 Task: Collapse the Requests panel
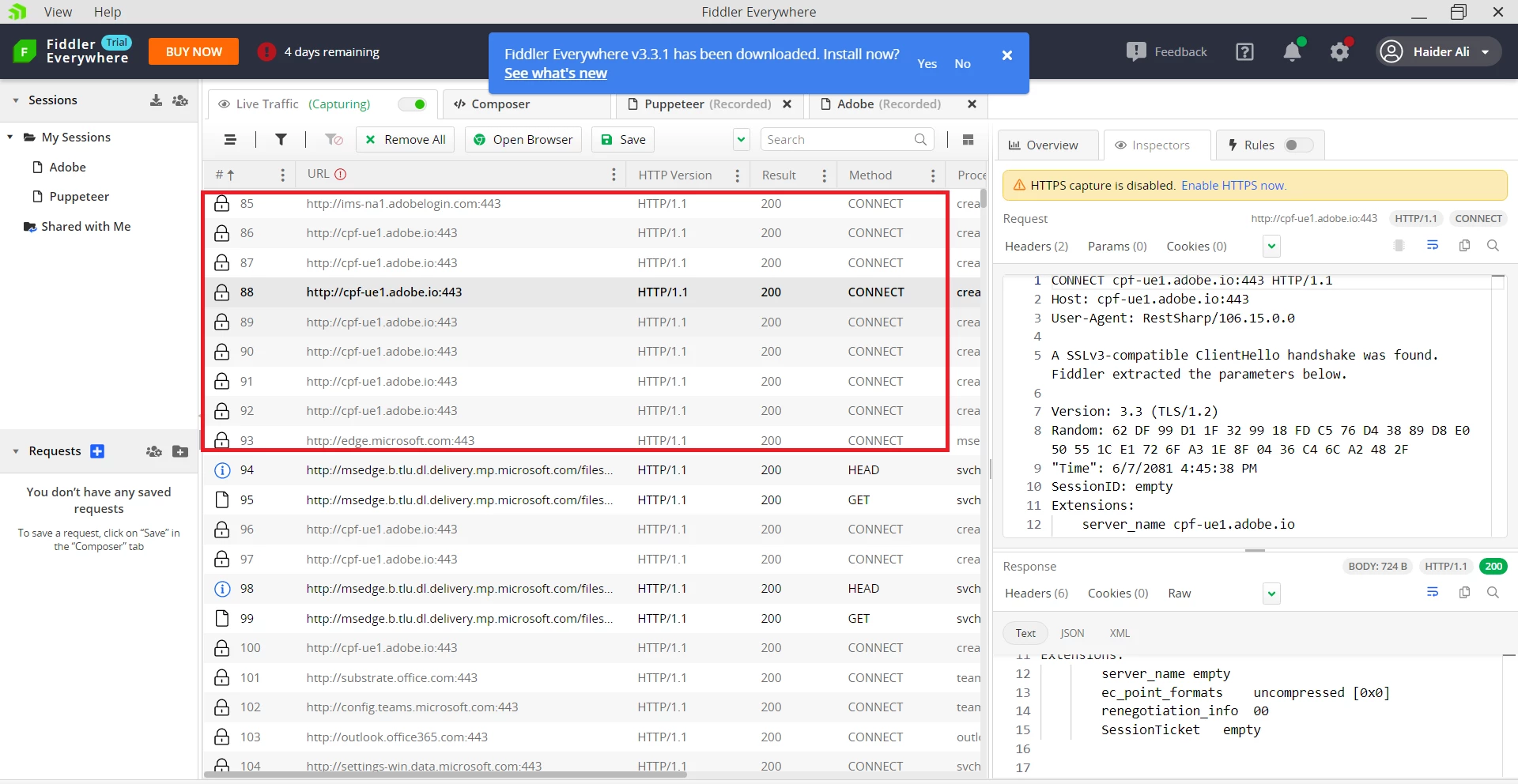coord(16,451)
